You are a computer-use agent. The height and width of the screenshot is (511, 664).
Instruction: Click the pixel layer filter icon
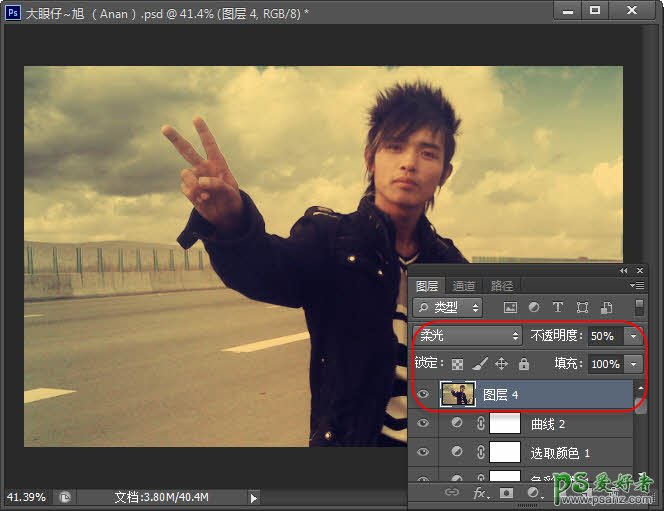click(x=510, y=308)
